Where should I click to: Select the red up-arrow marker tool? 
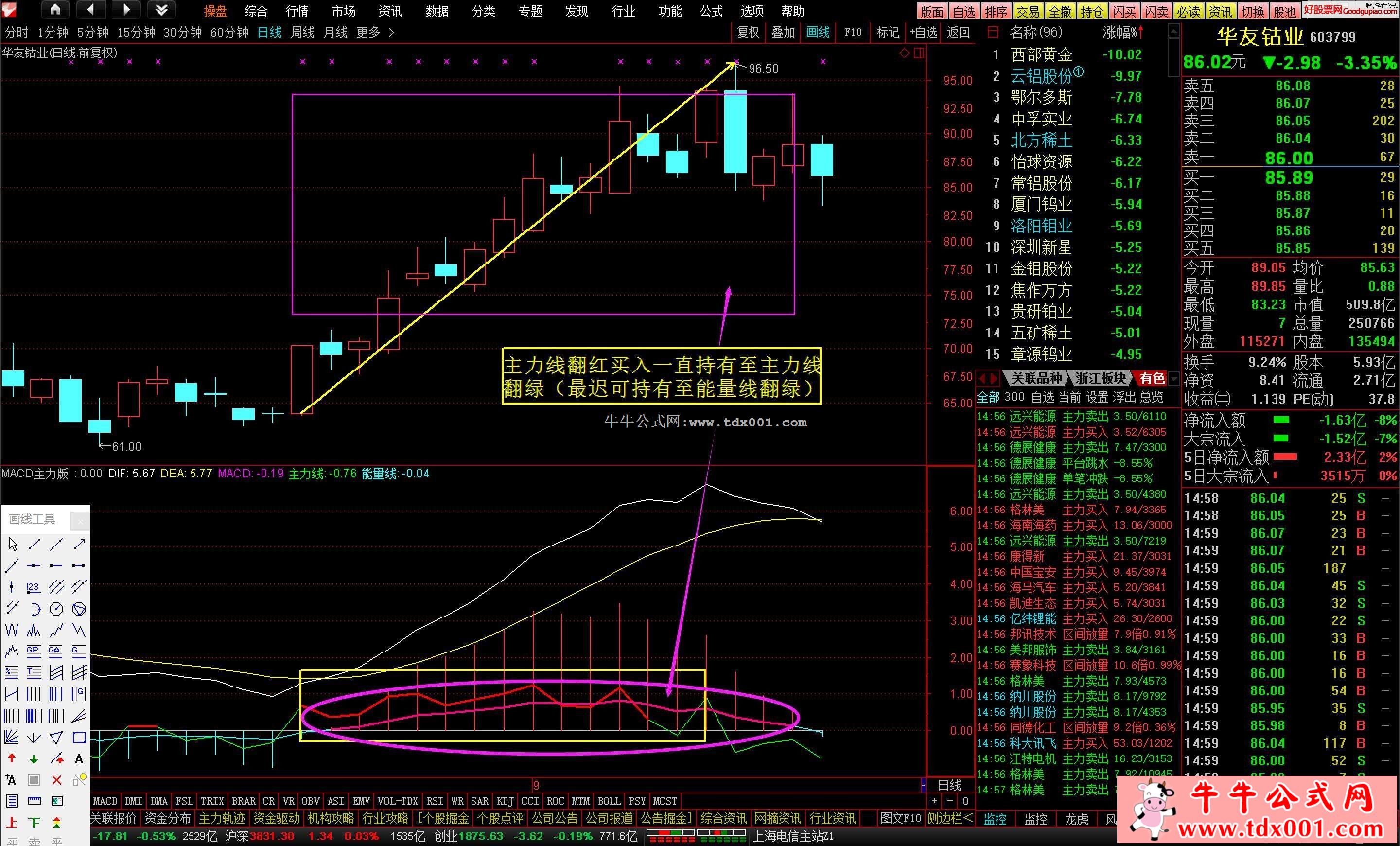coord(12,758)
